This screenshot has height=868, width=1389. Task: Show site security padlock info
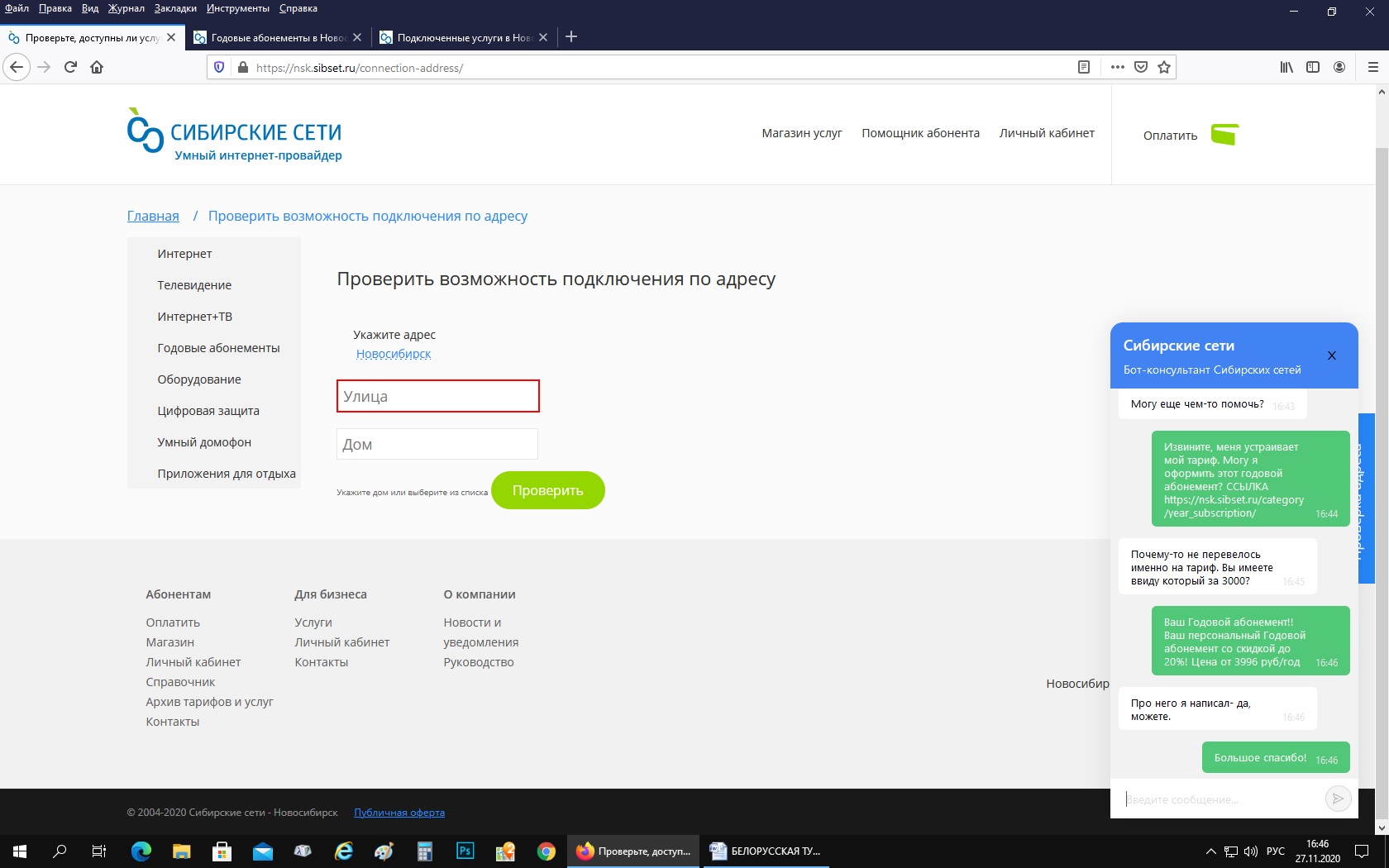click(242, 67)
